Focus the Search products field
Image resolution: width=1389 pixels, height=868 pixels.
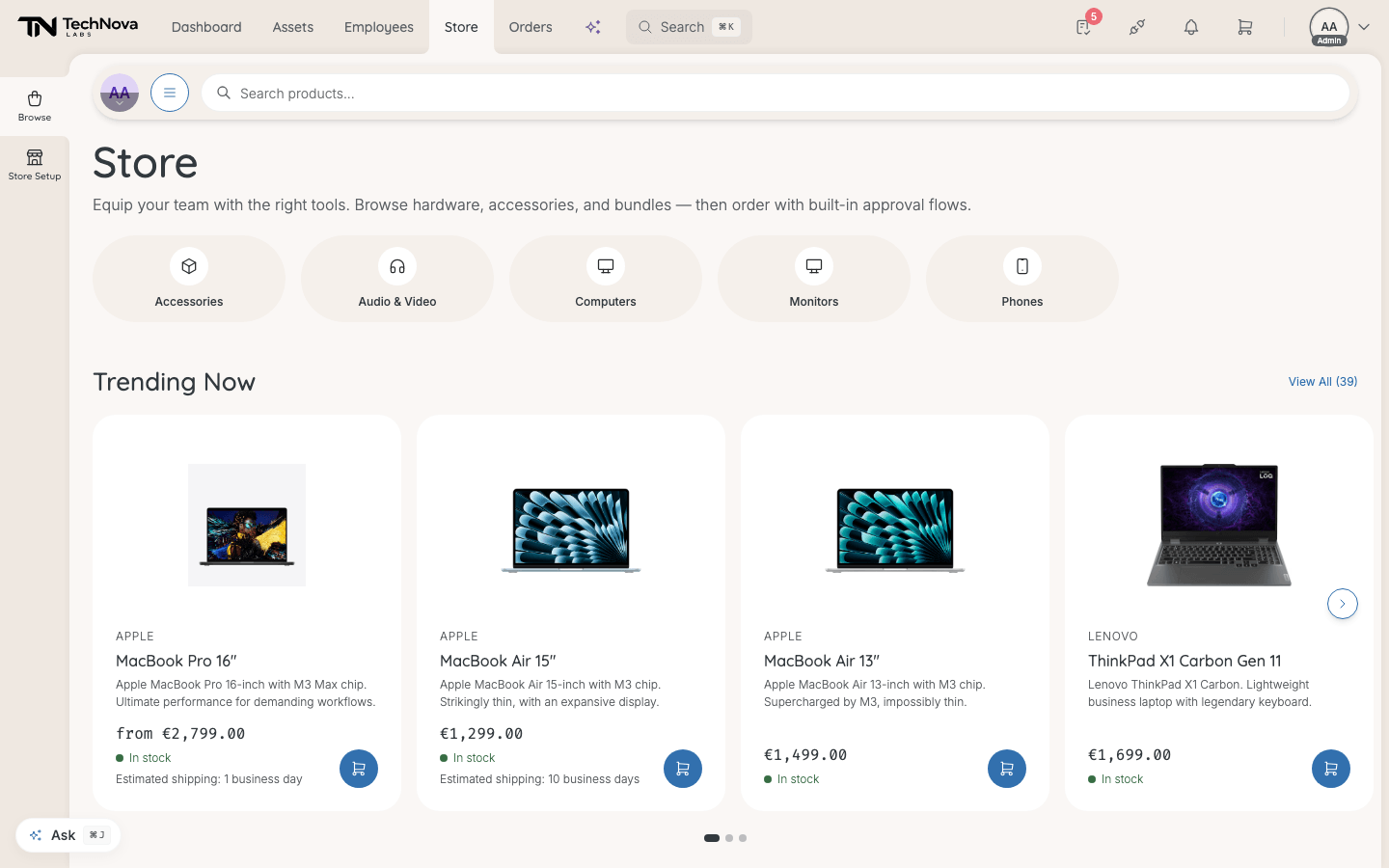[776, 93]
